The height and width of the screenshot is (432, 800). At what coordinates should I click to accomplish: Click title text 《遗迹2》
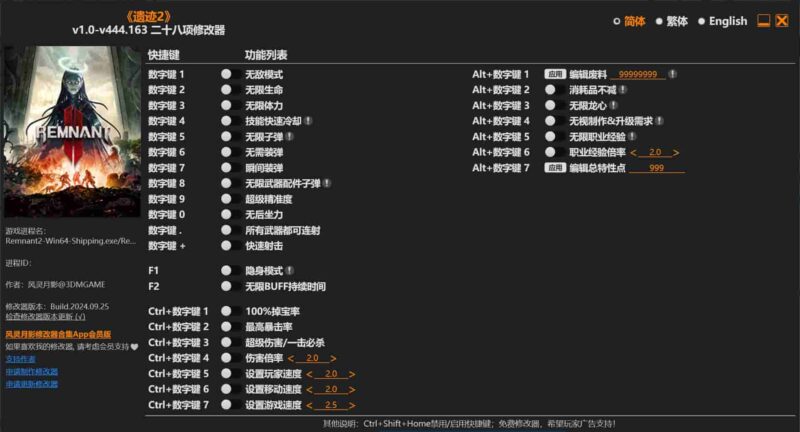click(148, 16)
